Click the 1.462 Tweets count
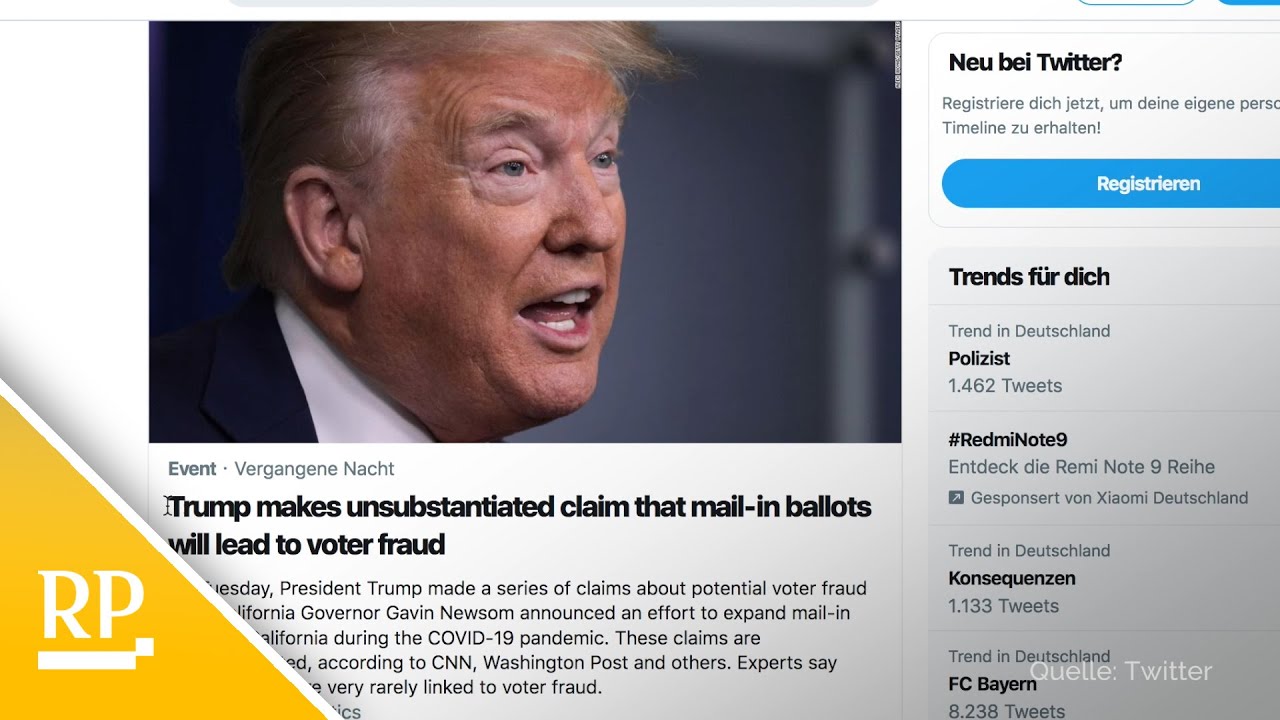 tap(1005, 386)
